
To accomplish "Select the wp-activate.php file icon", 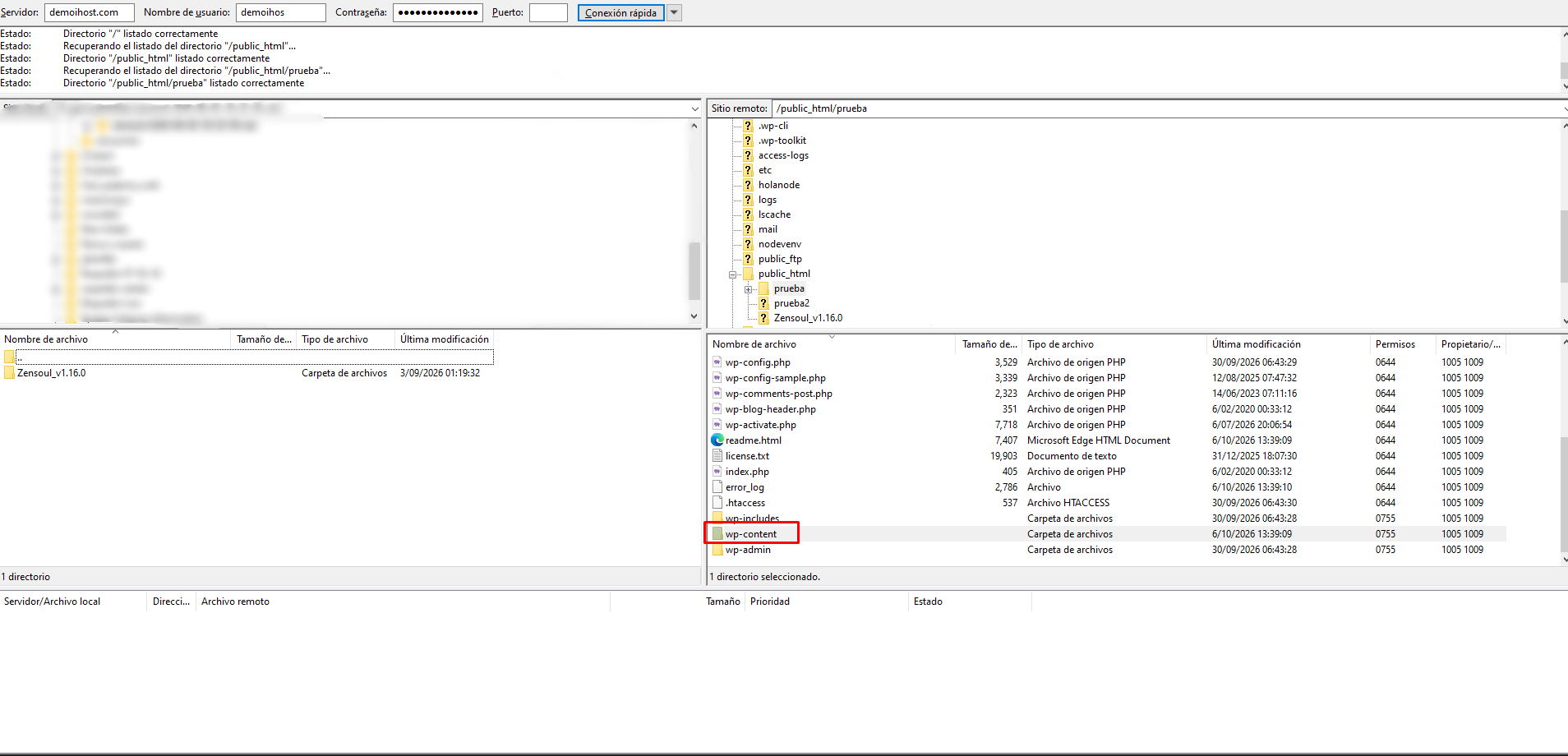I will (717, 425).
